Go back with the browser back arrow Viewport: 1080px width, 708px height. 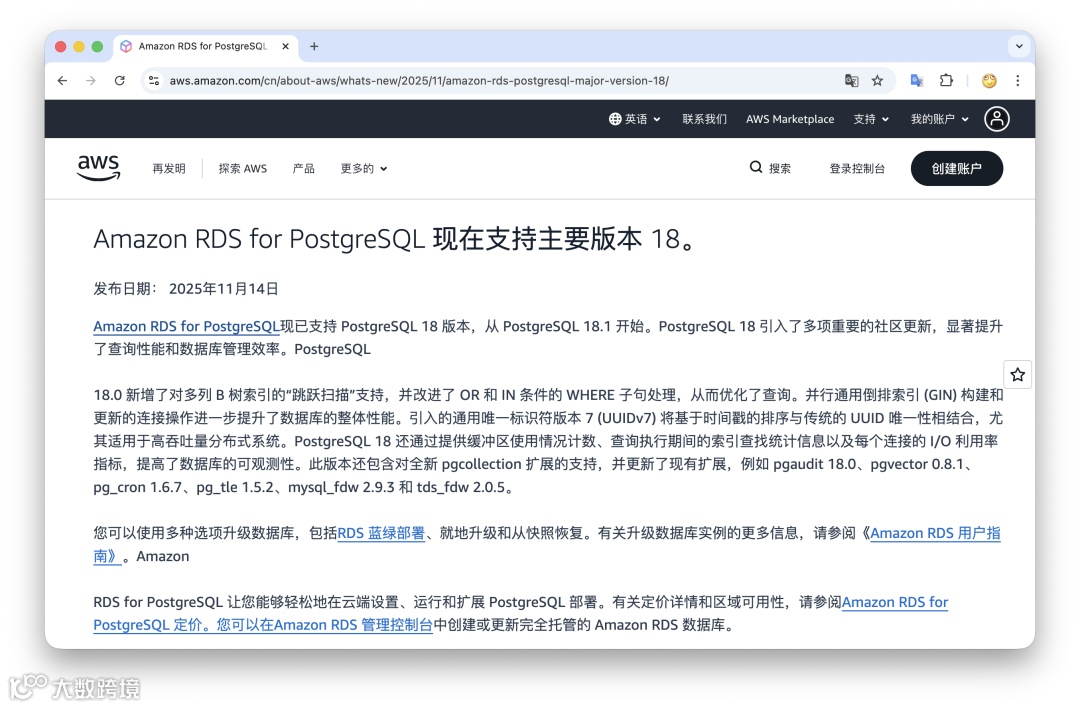coord(62,81)
